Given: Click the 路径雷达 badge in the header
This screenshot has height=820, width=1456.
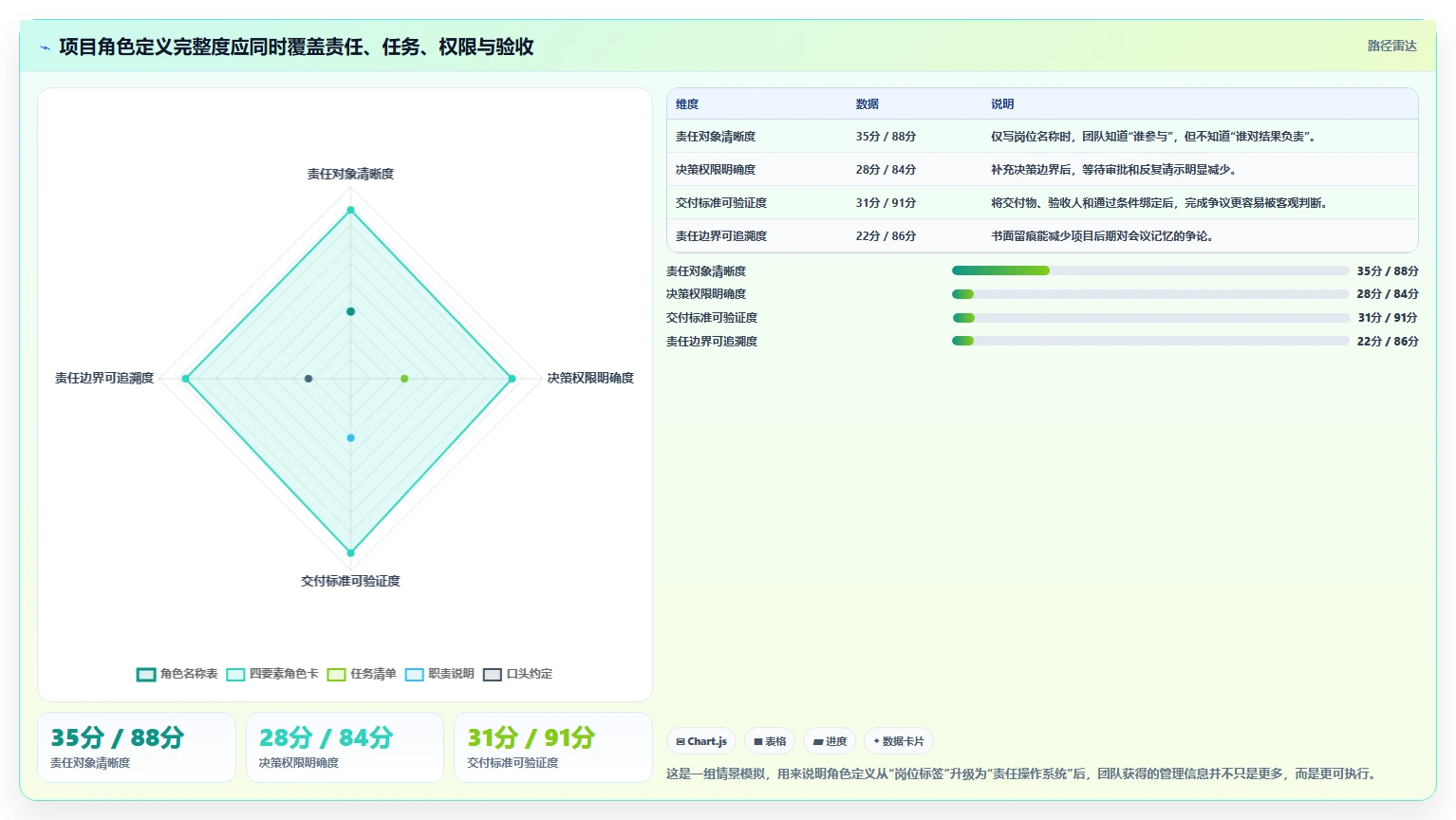Looking at the screenshot, I should click(1391, 46).
